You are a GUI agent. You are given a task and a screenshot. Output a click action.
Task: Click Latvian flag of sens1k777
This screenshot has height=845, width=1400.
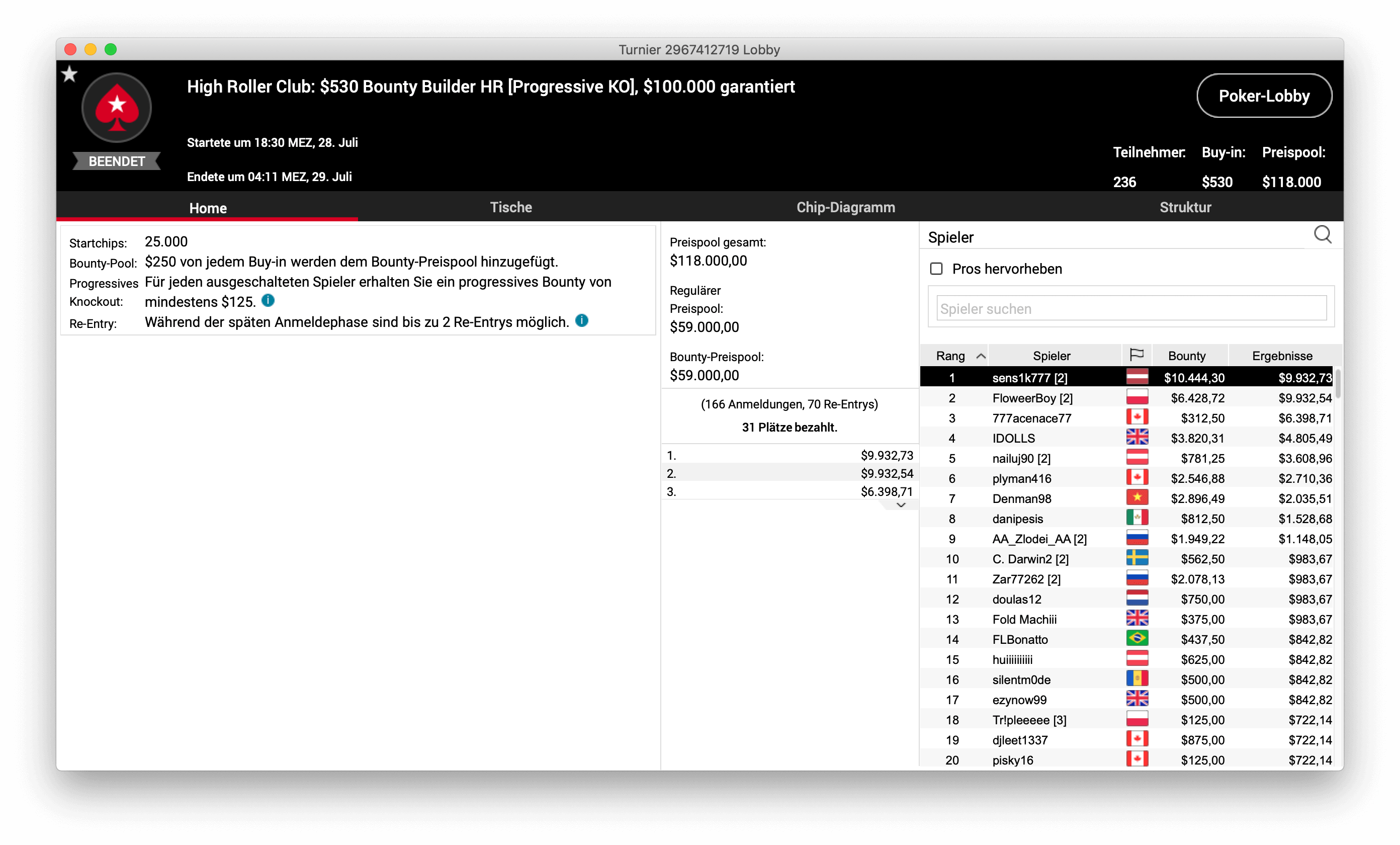(x=1136, y=377)
